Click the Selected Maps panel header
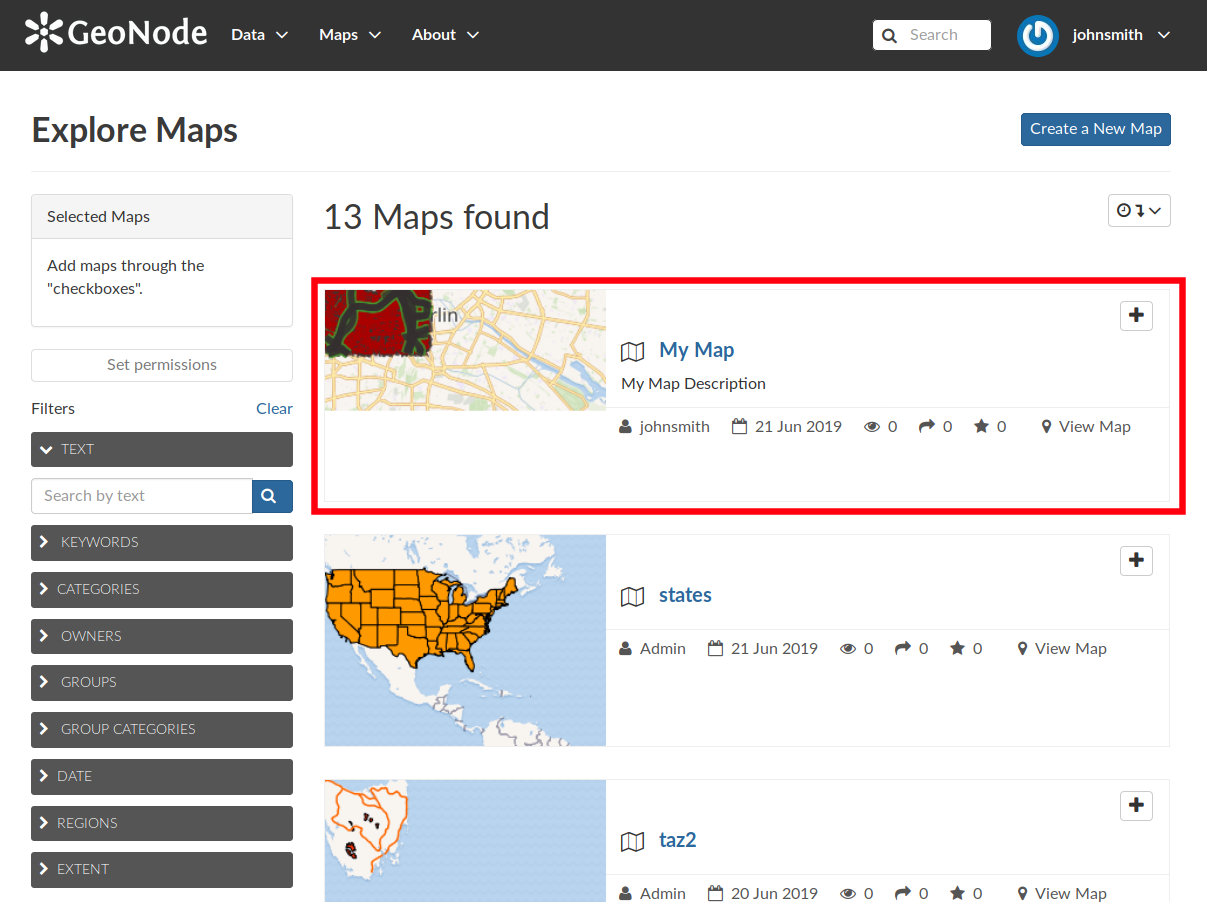This screenshot has height=902, width=1207. [162, 217]
